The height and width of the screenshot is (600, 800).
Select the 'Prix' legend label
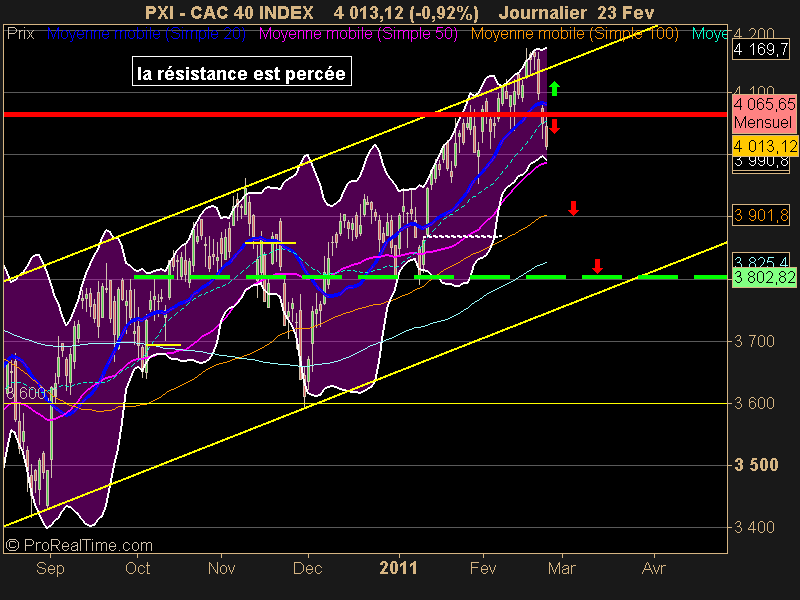(x=20, y=34)
